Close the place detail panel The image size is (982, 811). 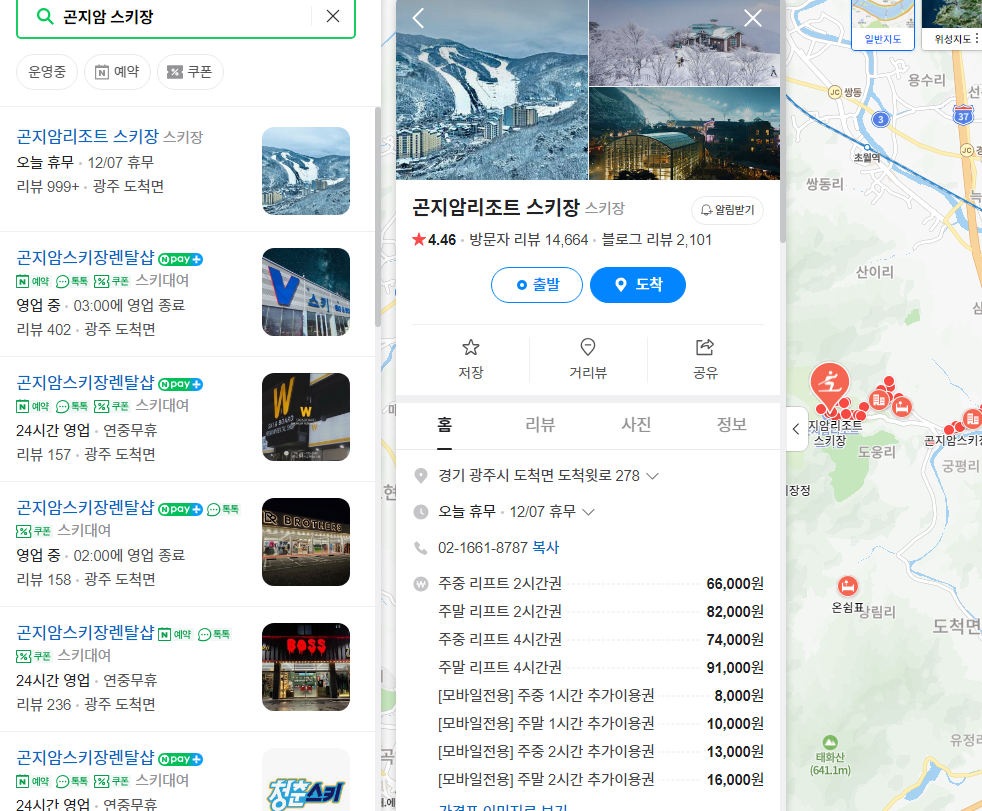[753, 18]
